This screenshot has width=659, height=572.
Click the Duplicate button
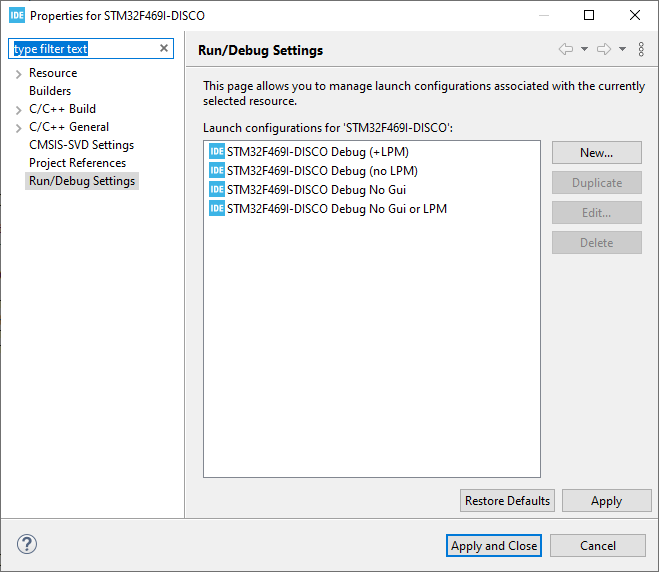(597, 182)
